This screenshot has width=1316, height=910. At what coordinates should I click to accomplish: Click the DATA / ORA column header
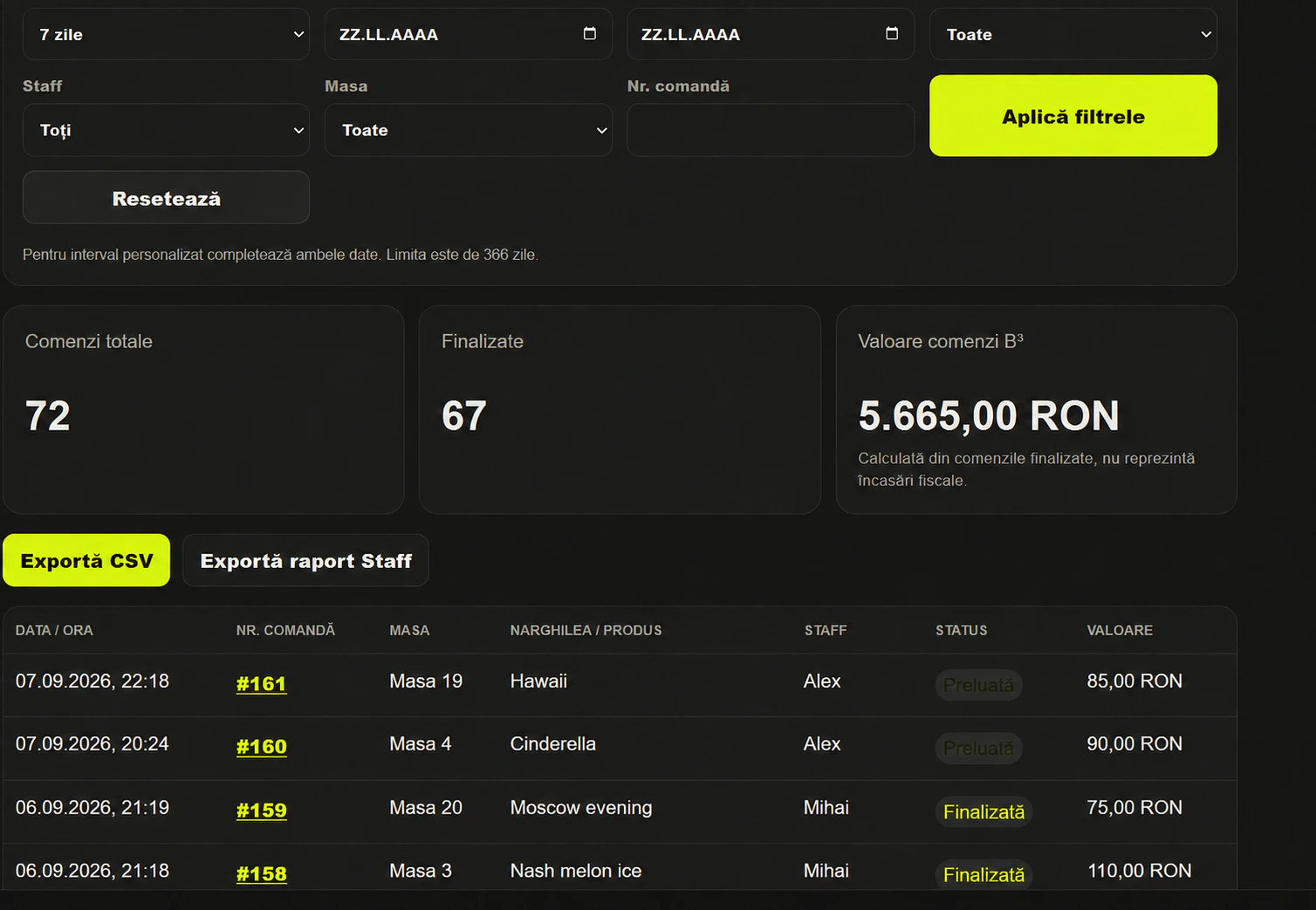click(x=54, y=630)
